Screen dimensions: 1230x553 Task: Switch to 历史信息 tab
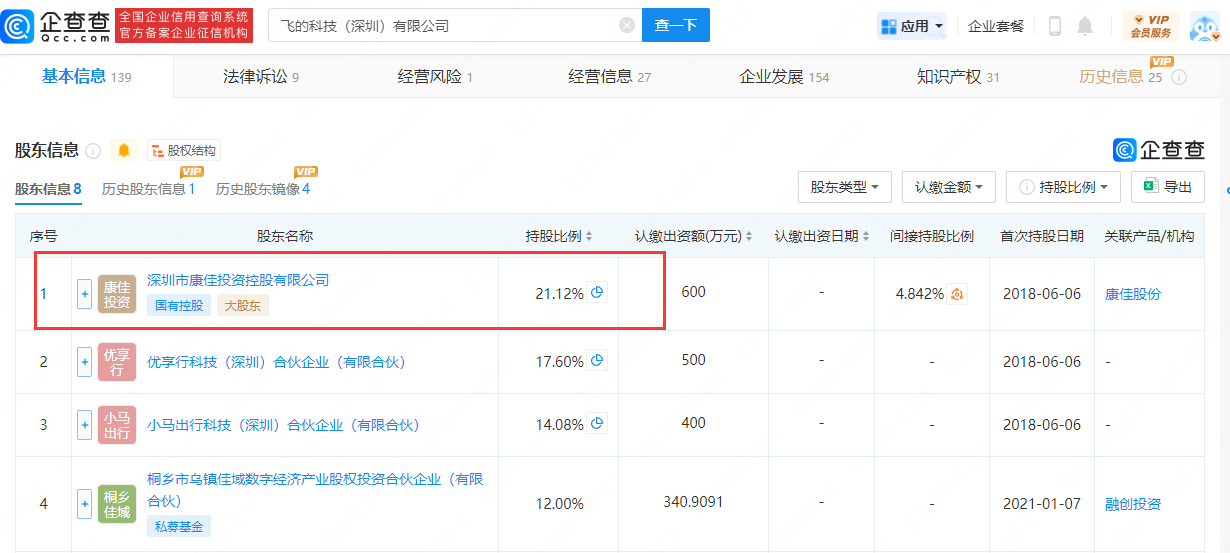pos(1120,77)
